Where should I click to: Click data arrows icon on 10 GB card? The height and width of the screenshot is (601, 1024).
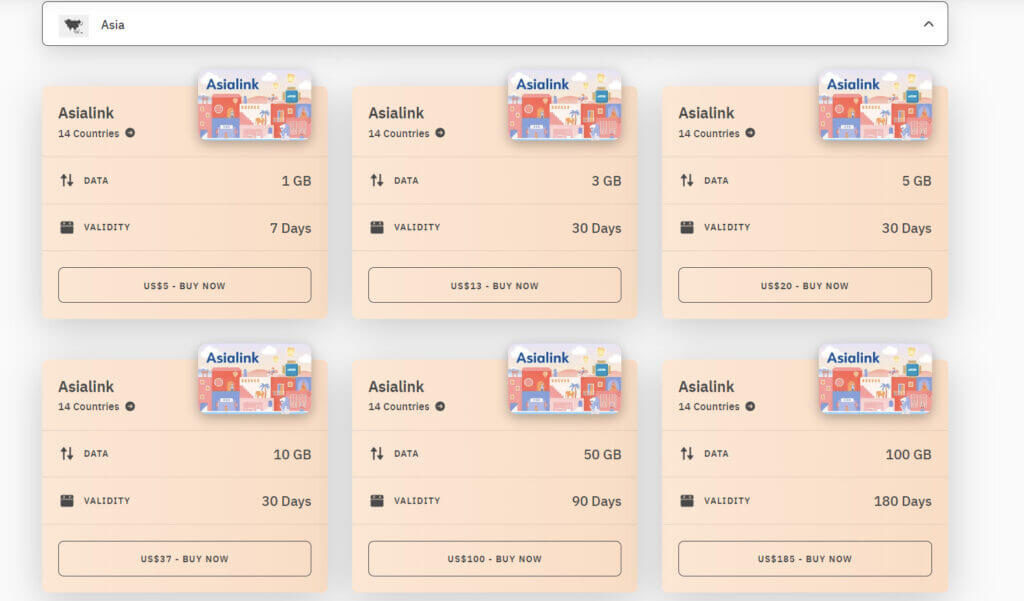[67, 453]
